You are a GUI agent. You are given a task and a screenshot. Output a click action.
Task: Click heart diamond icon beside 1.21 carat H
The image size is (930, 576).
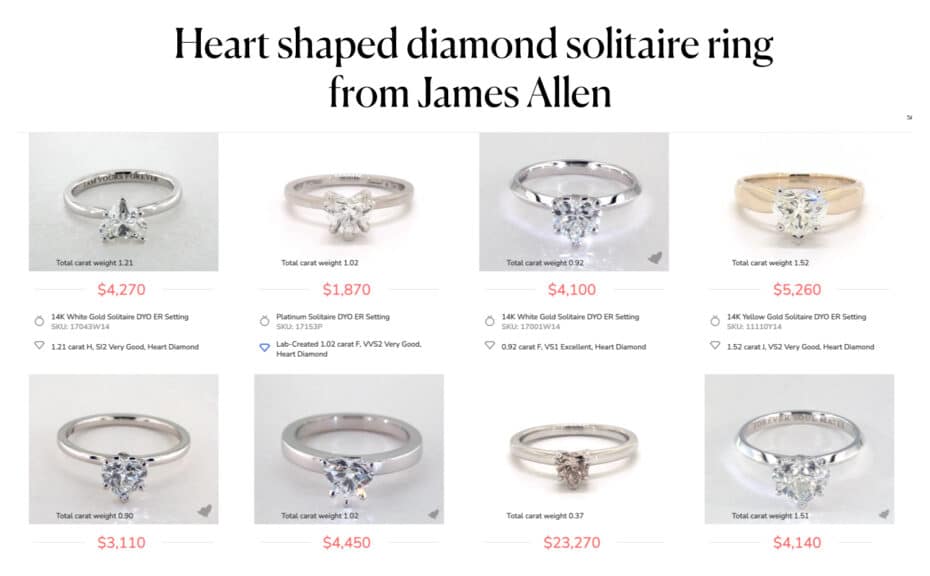39,346
